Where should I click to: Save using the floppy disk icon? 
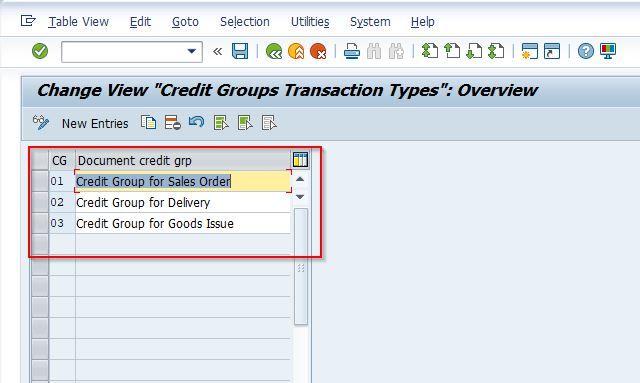240,51
